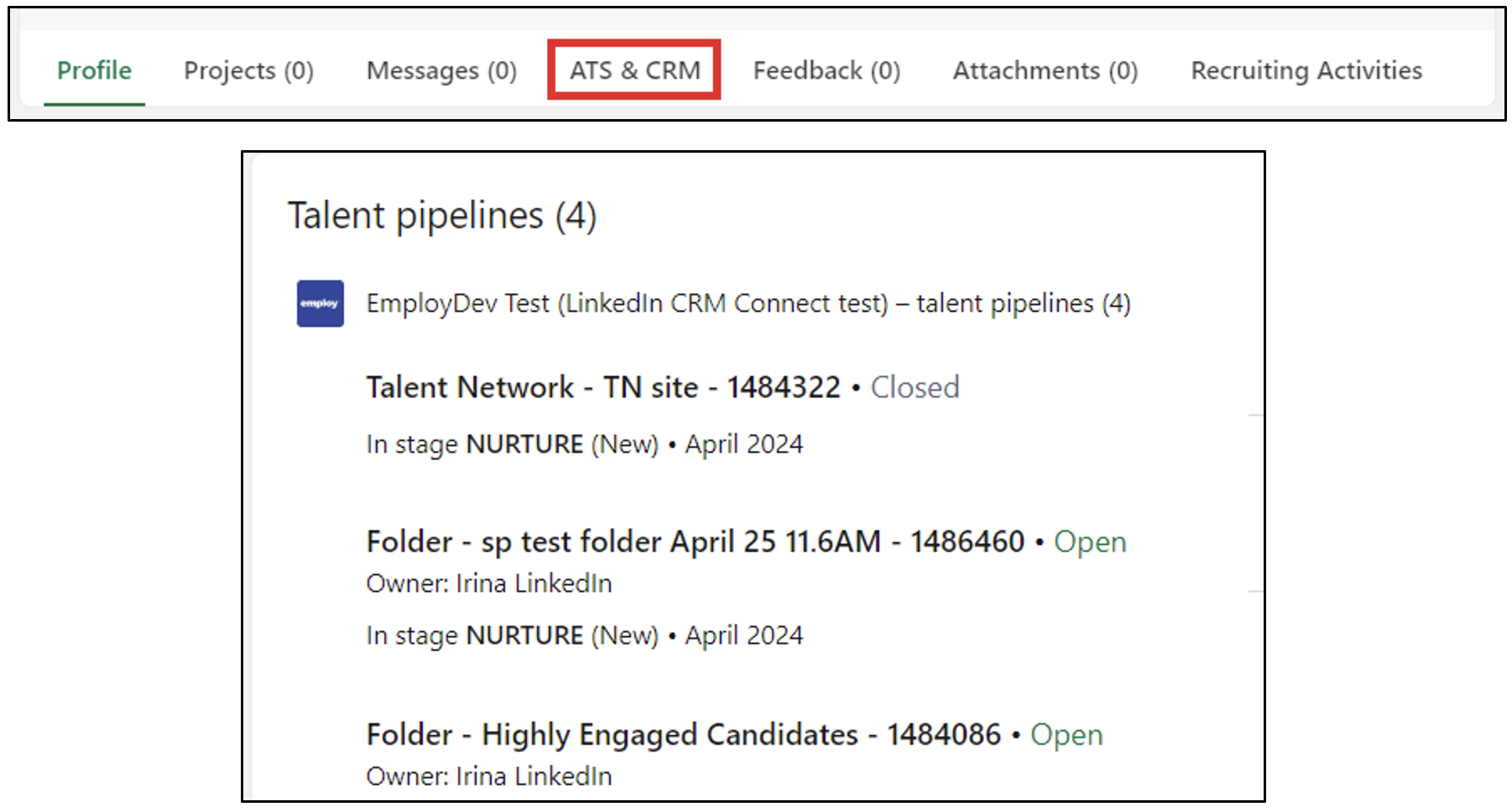Click the Employ company logo icon
1512x812 pixels.
[x=320, y=303]
